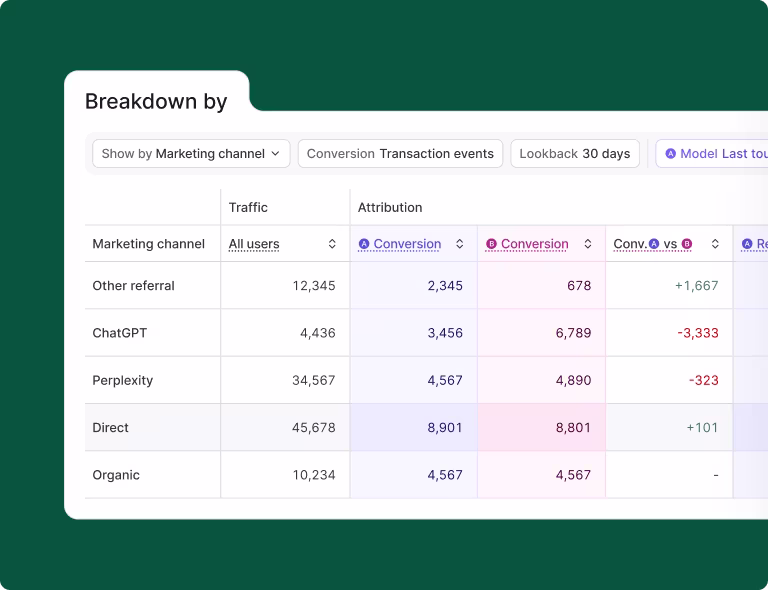The height and width of the screenshot is (590, 768).
Task: Sort by B Conversion column arrows
Action: 588,244
